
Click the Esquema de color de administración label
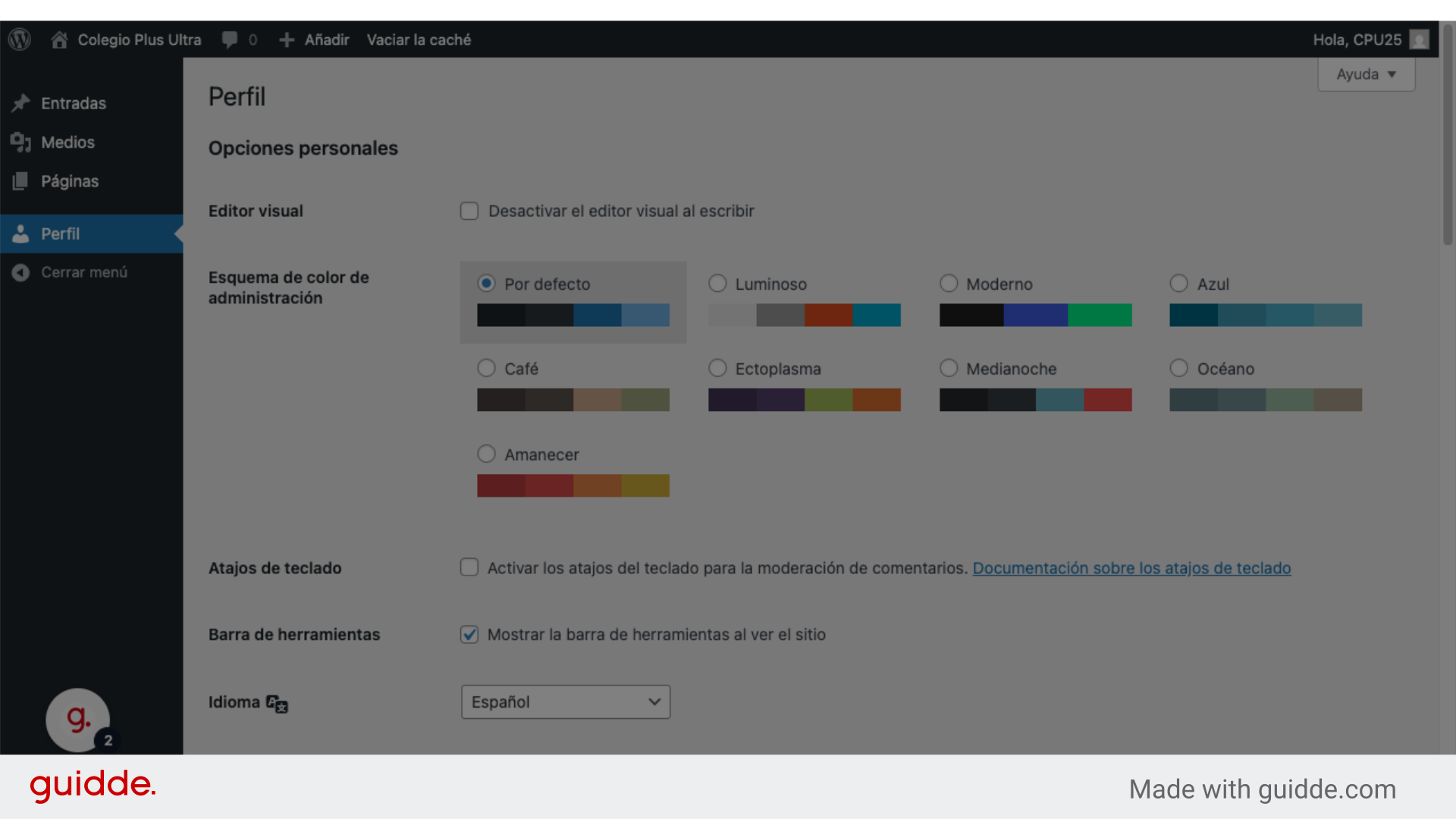(x=289, y=287)
